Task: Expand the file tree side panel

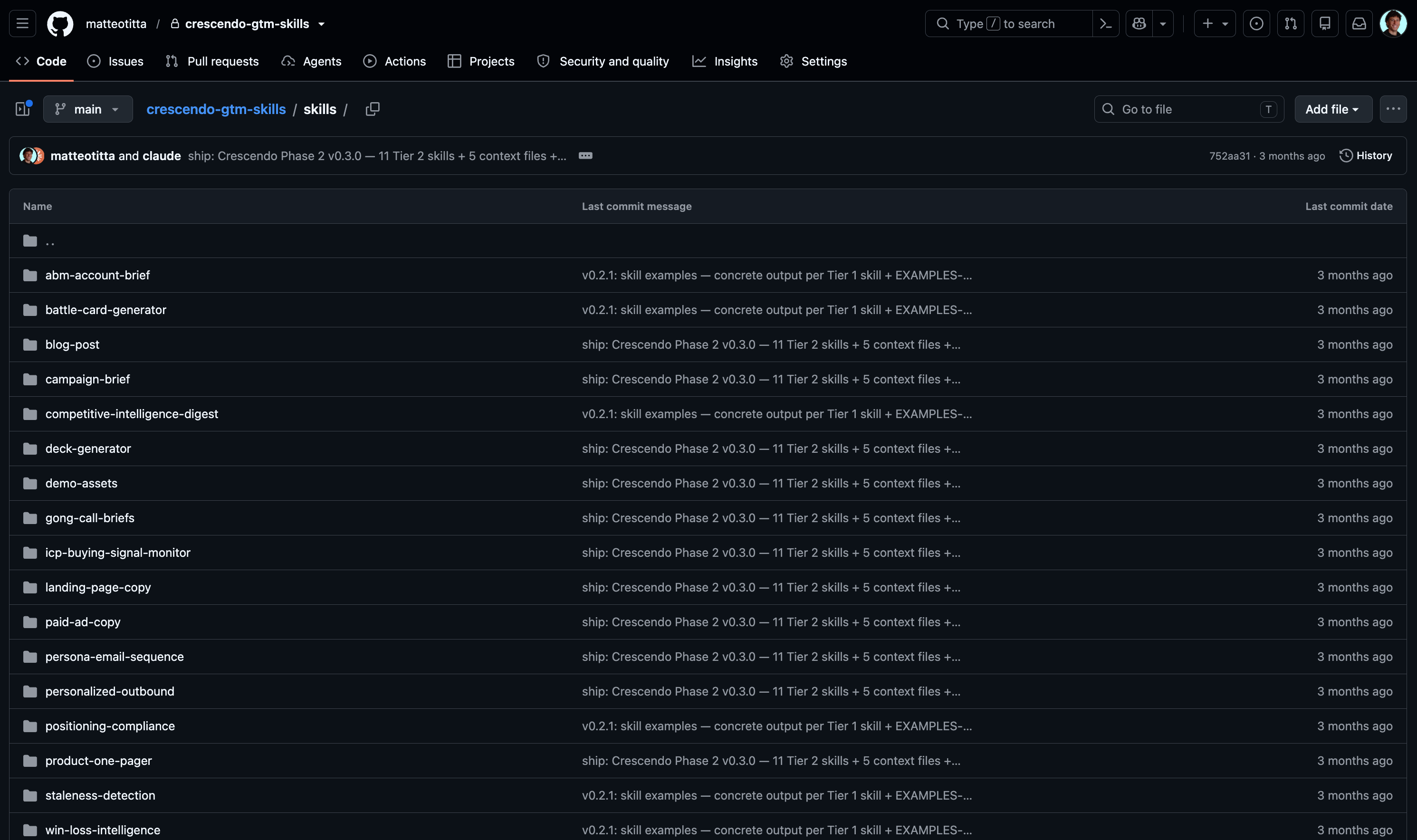Action: pos(23,109)
